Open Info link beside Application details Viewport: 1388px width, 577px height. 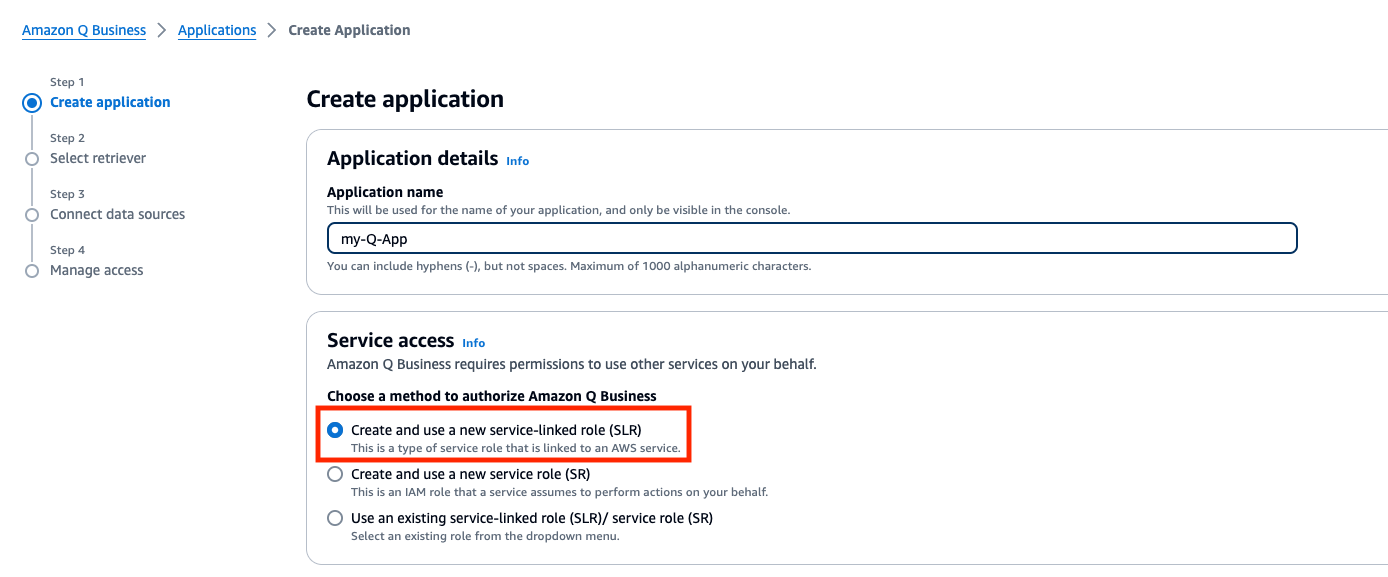tap(517, 161)
